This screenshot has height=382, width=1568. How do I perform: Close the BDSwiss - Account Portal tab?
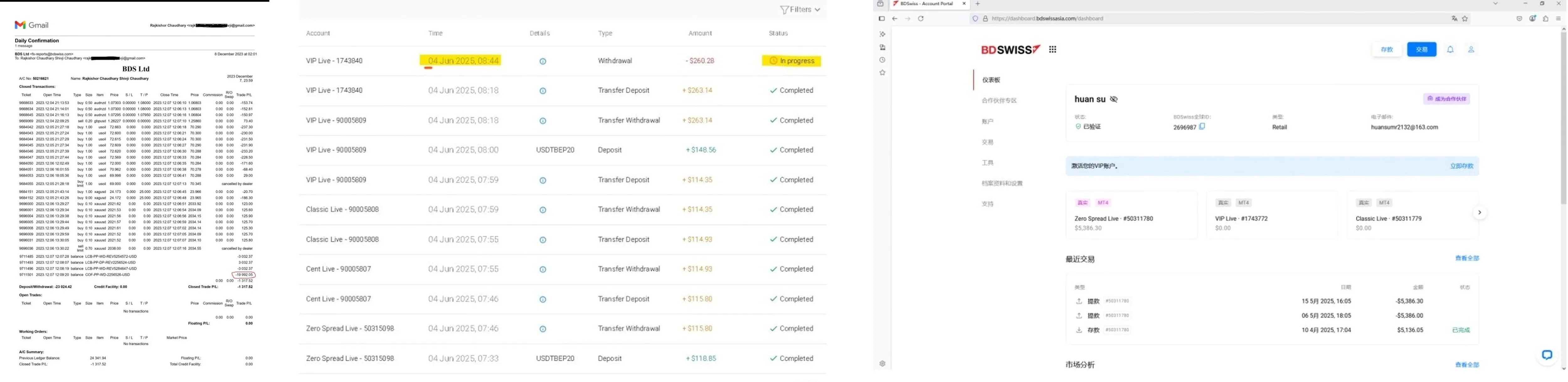(964, 4)
